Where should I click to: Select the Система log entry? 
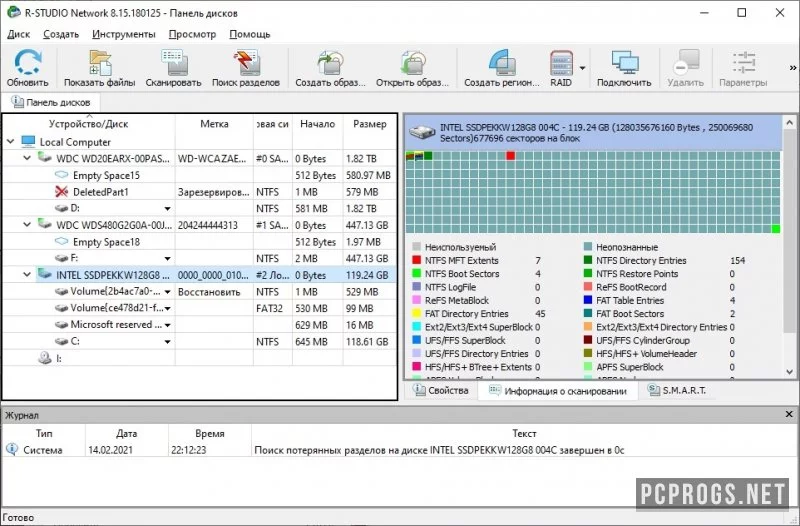point(399,450)
